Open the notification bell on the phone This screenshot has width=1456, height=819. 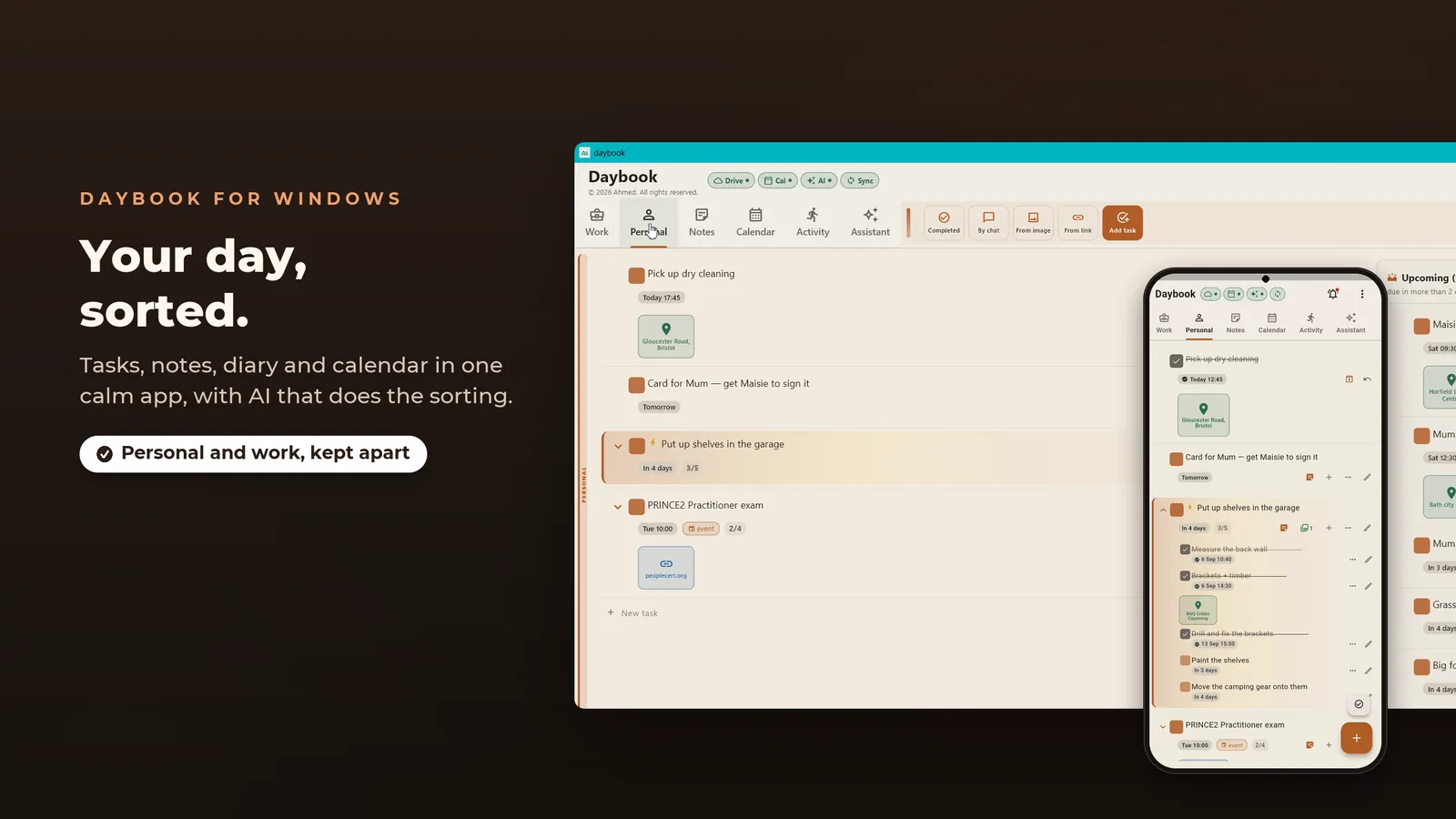point(1333,294)
